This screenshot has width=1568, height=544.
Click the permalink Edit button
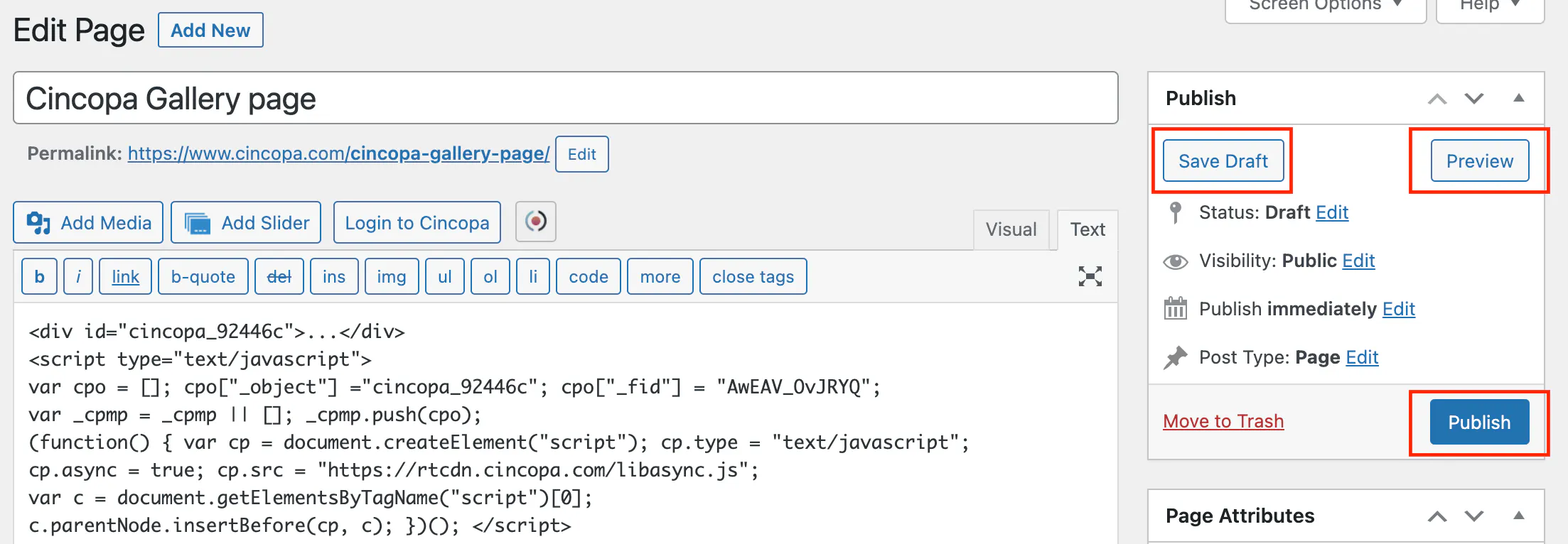(582, 154)
